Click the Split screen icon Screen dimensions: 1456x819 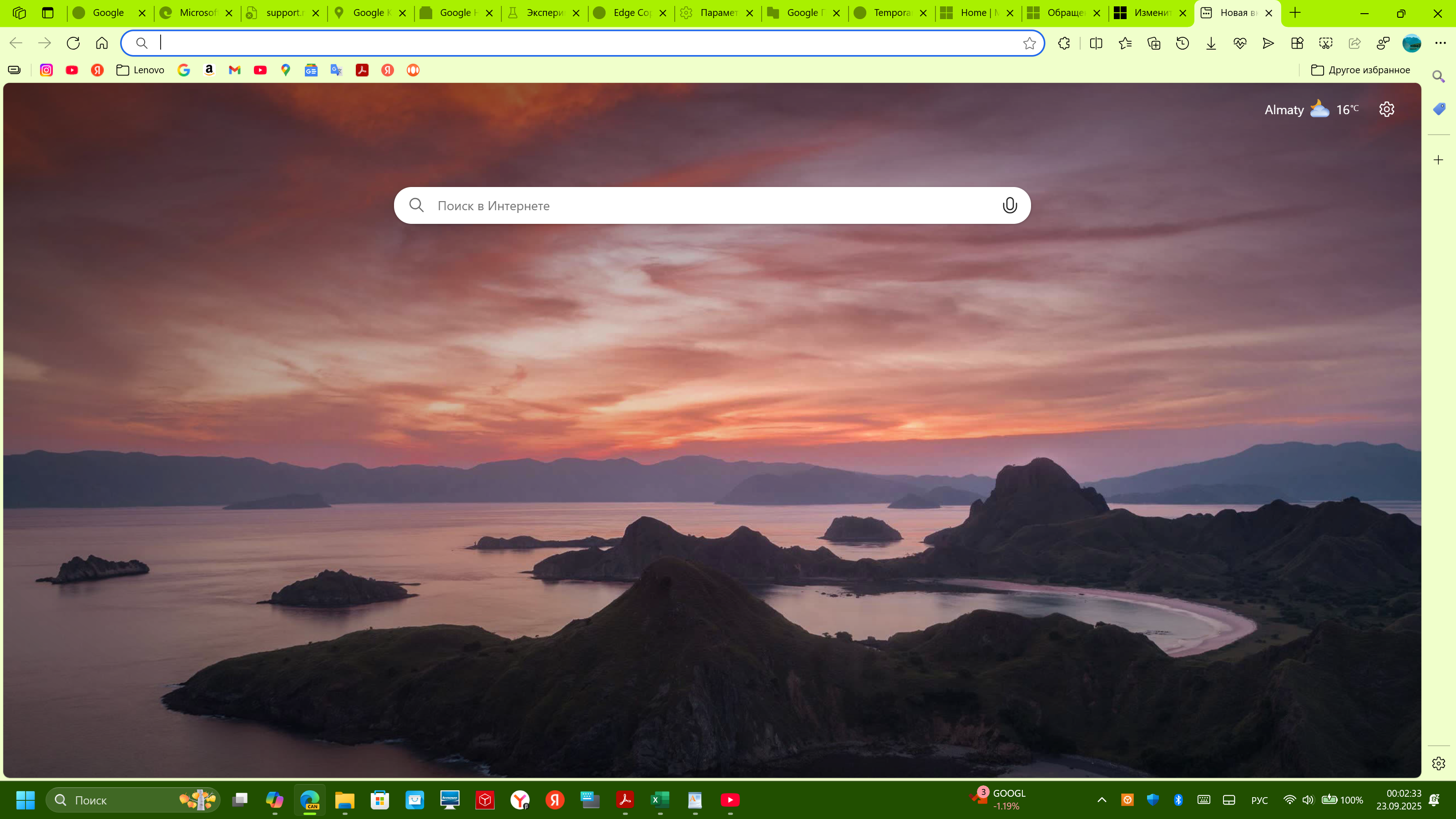(x=1096, y=44)
